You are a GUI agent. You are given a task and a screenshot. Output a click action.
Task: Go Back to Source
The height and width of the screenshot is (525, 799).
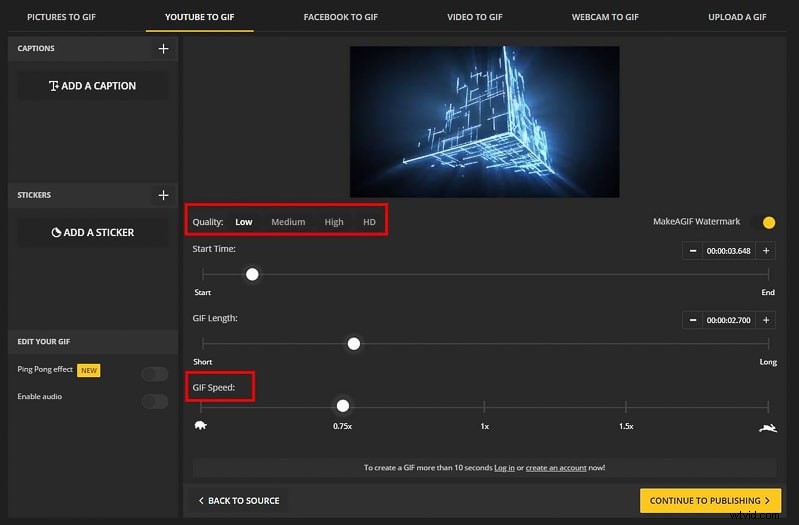(x=238, y=501)
